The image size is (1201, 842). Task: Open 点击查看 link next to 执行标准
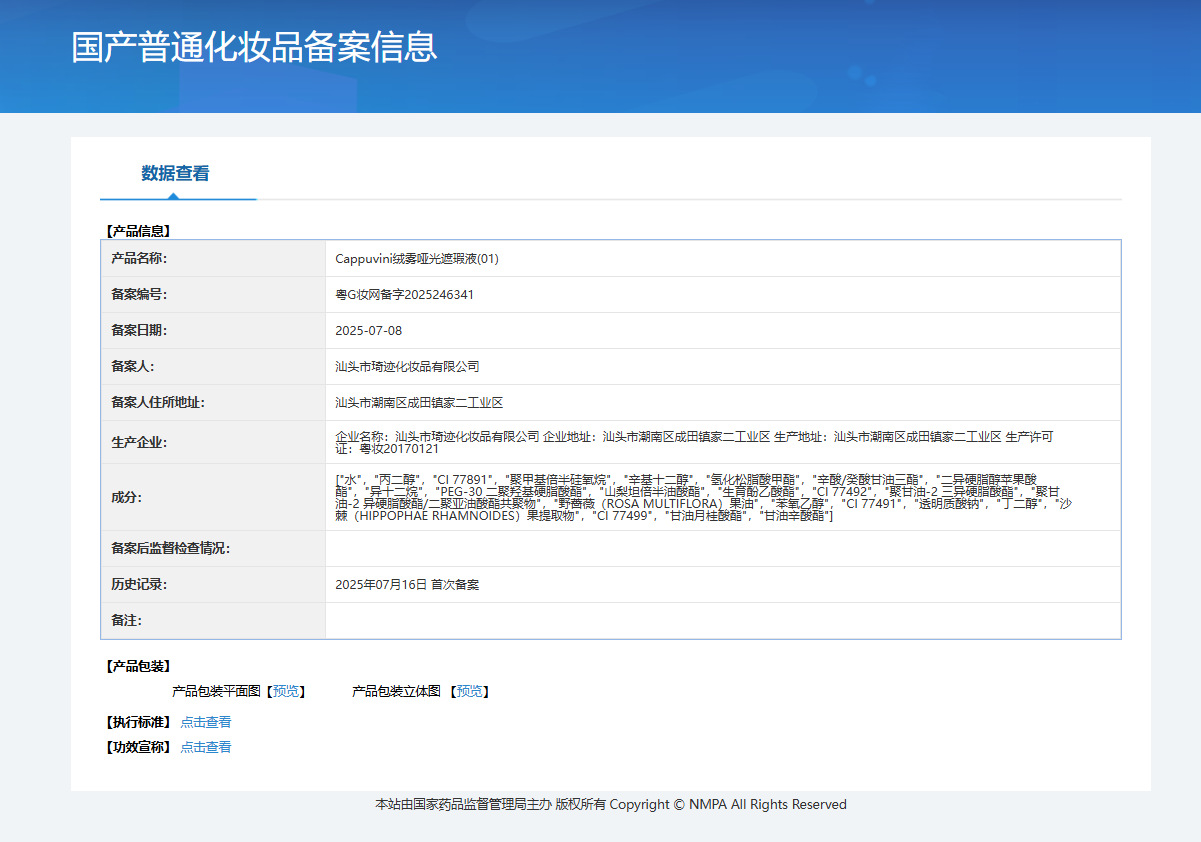pos(206,722)
